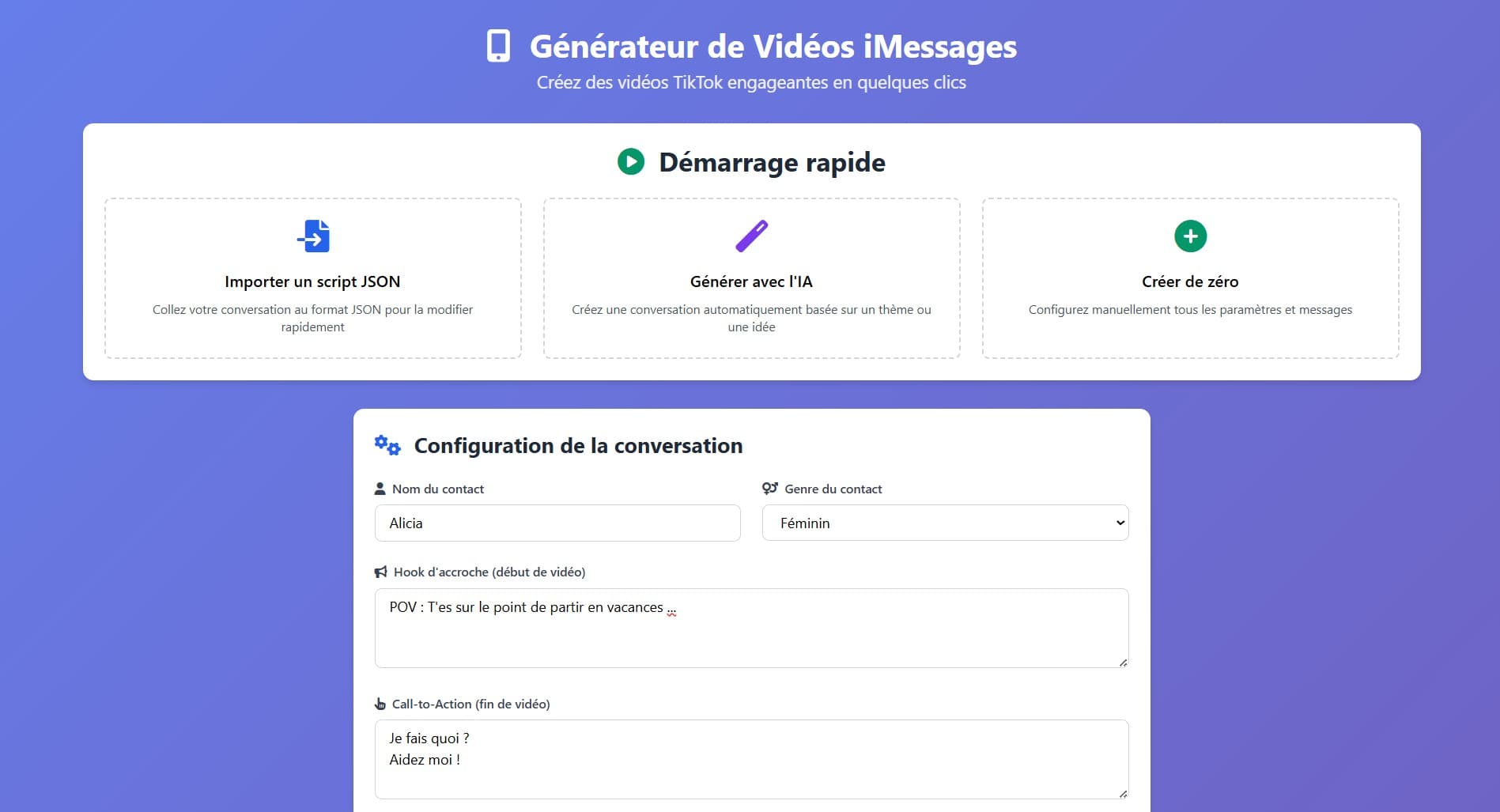This screenshot has width=1500, height=812.
Task: Choose the Générer avec l'IA card
Action: point(751,278)
